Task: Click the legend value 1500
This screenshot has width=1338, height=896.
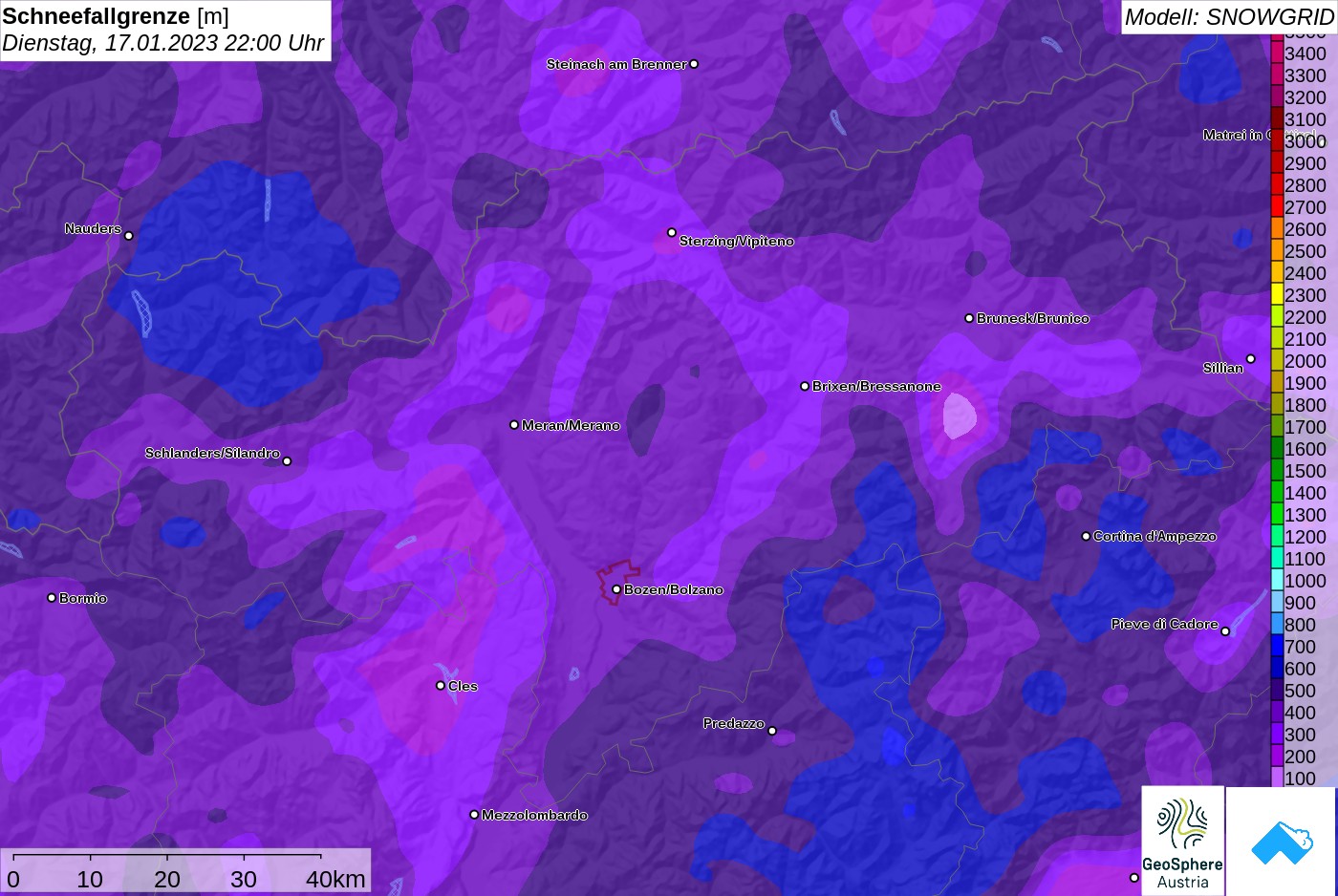Action: tap(1306, 471)
